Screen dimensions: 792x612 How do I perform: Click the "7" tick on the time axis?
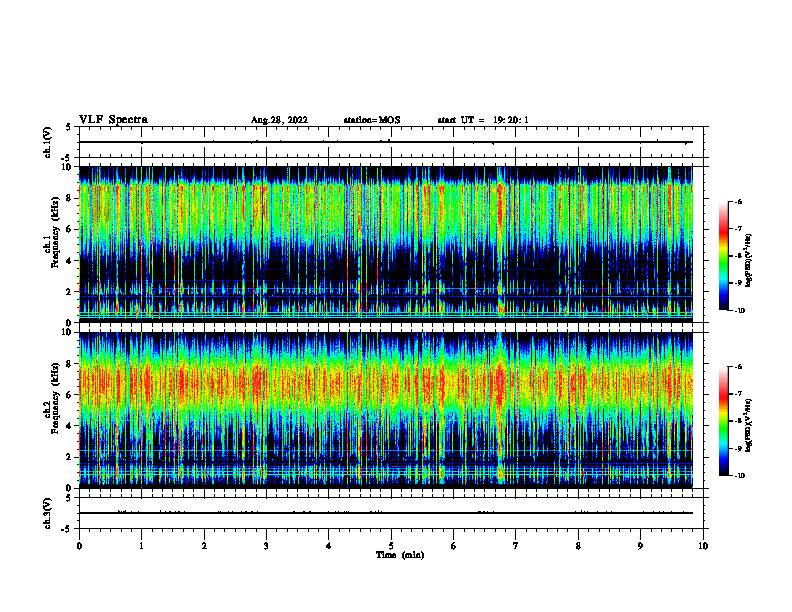click(516, 546)
